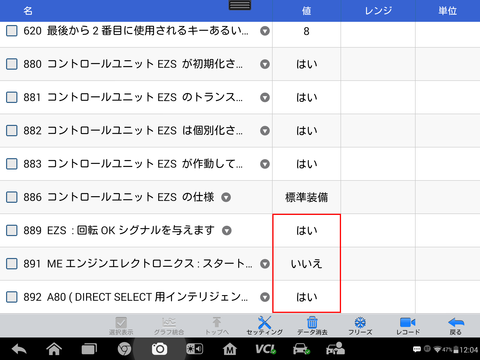
Task: Tap the Android back arrow in the navigation bar
Action: (19, 349)
